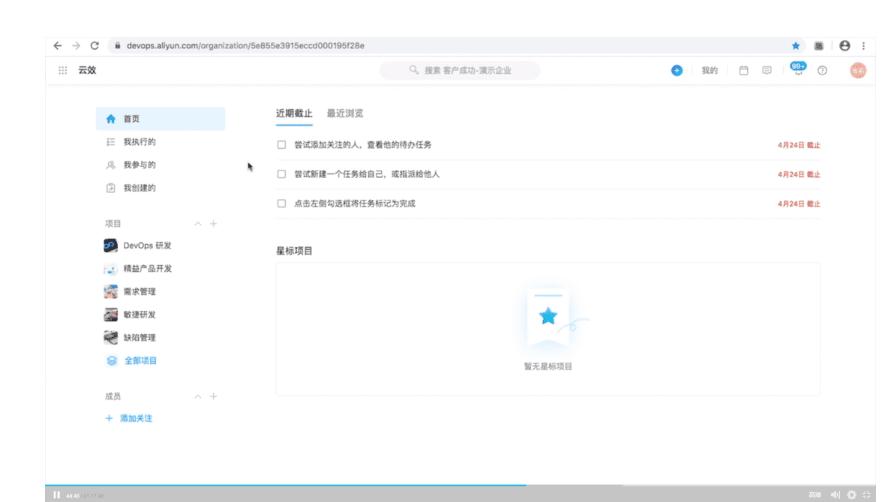Viewport: 885px width, 502px height.
Task: Open the 需求管理 project name
Action: [139, 292]
